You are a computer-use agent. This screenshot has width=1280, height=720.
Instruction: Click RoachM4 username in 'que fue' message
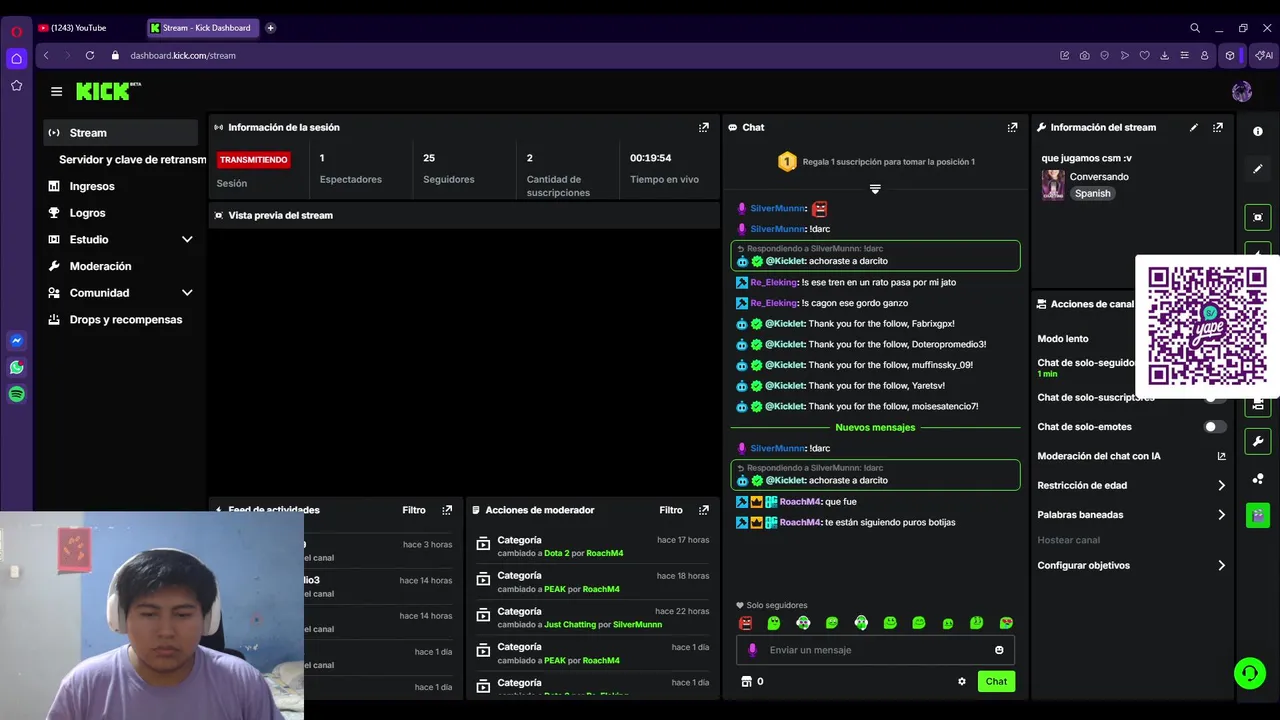(x=800, y=502)
